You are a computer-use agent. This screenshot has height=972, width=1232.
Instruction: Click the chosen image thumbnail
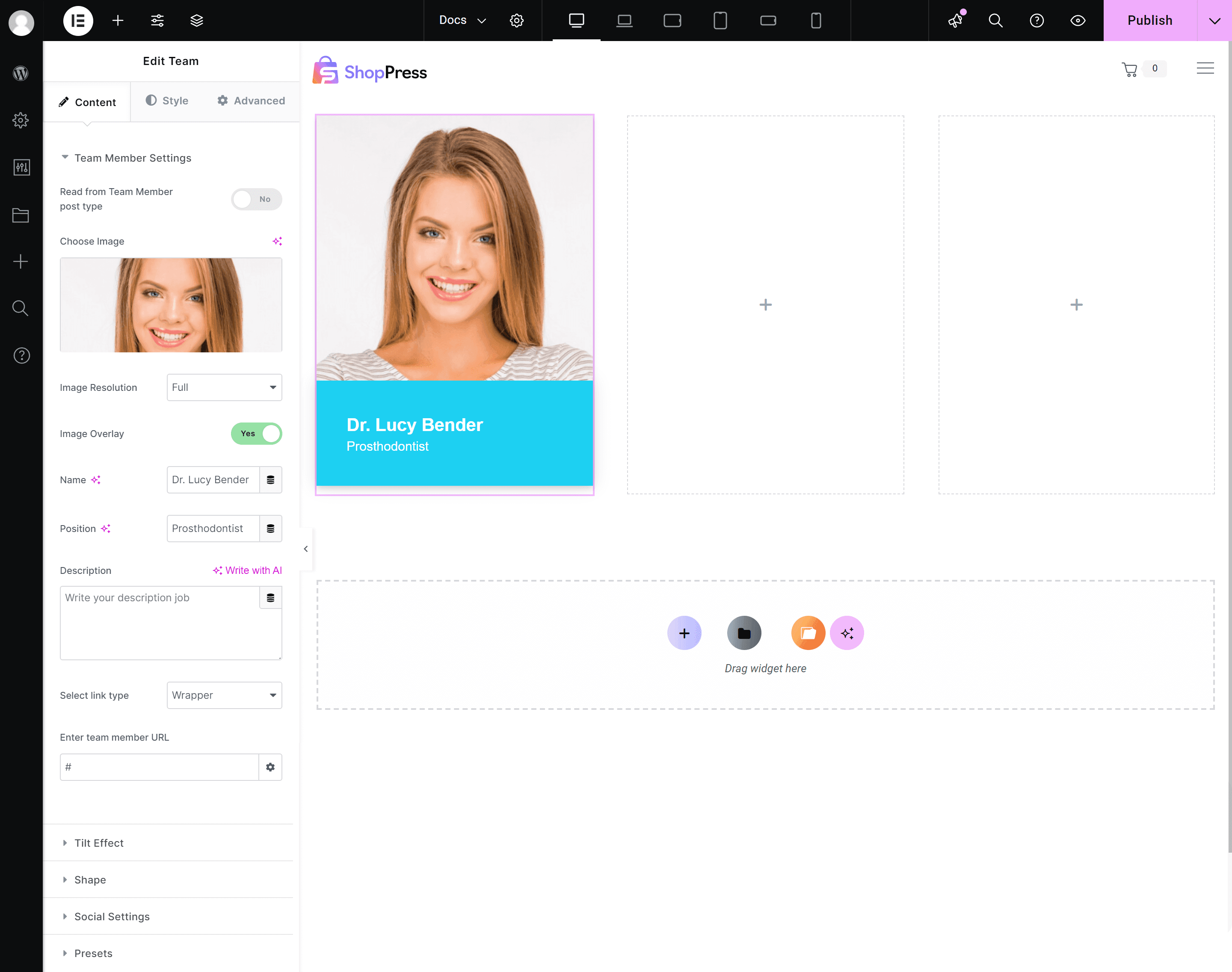[171, 305]
